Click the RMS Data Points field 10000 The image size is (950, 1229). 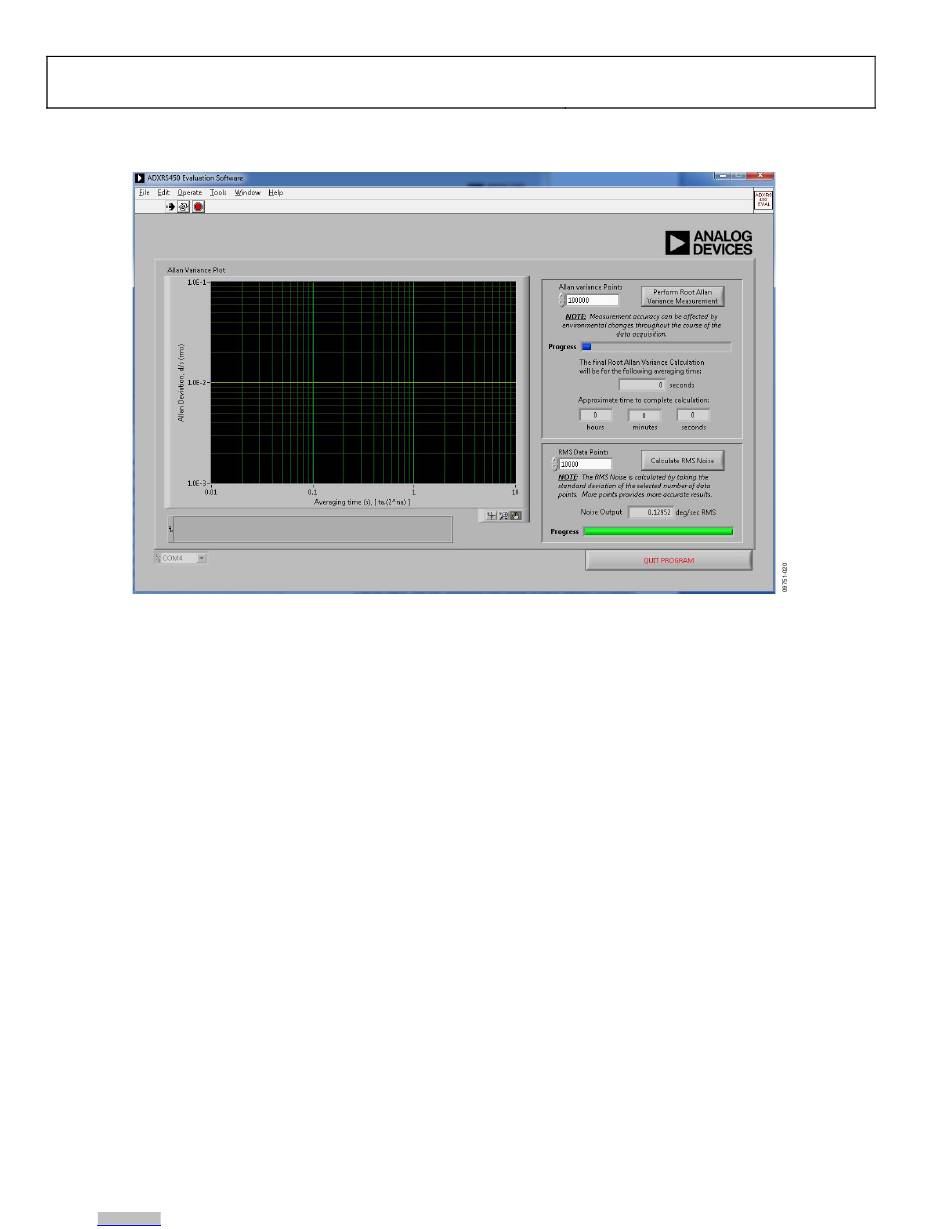tap(585, 464)
